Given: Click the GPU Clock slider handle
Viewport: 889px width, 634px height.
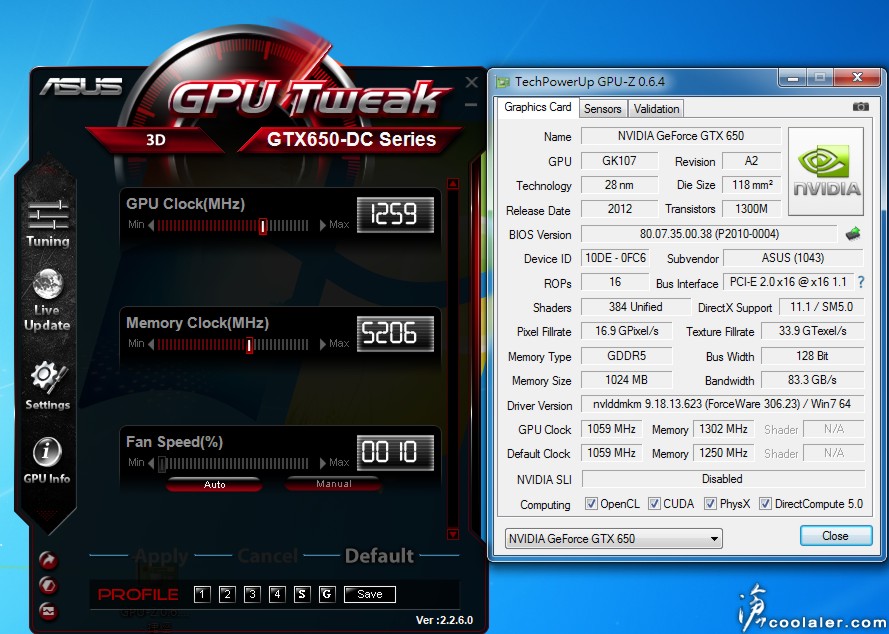Looking at the screenshot, I should click(263, 226).
